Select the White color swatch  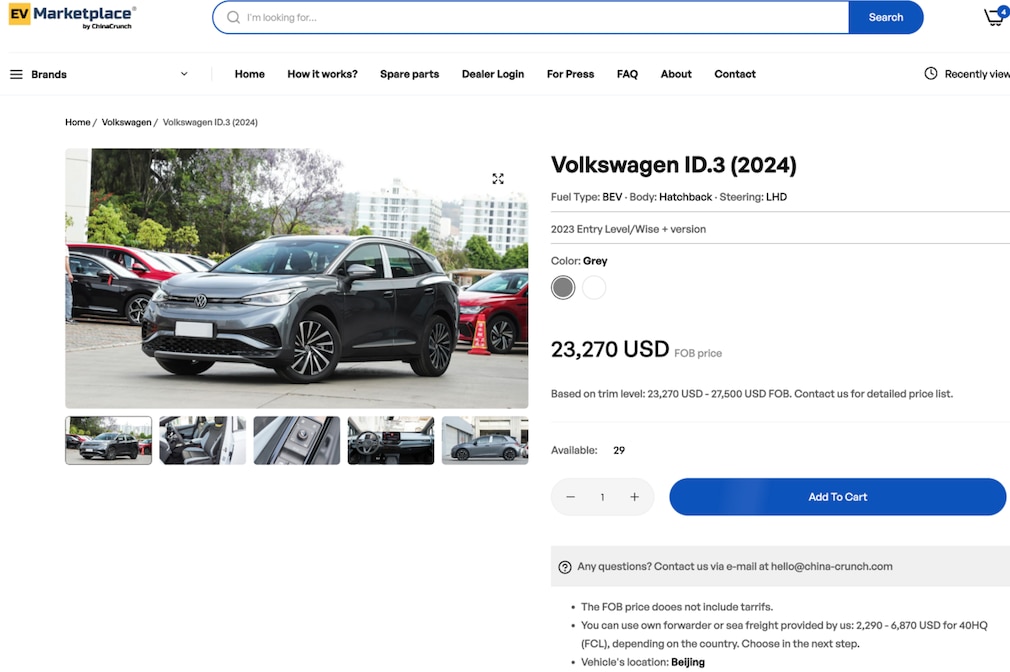(594, 287)
